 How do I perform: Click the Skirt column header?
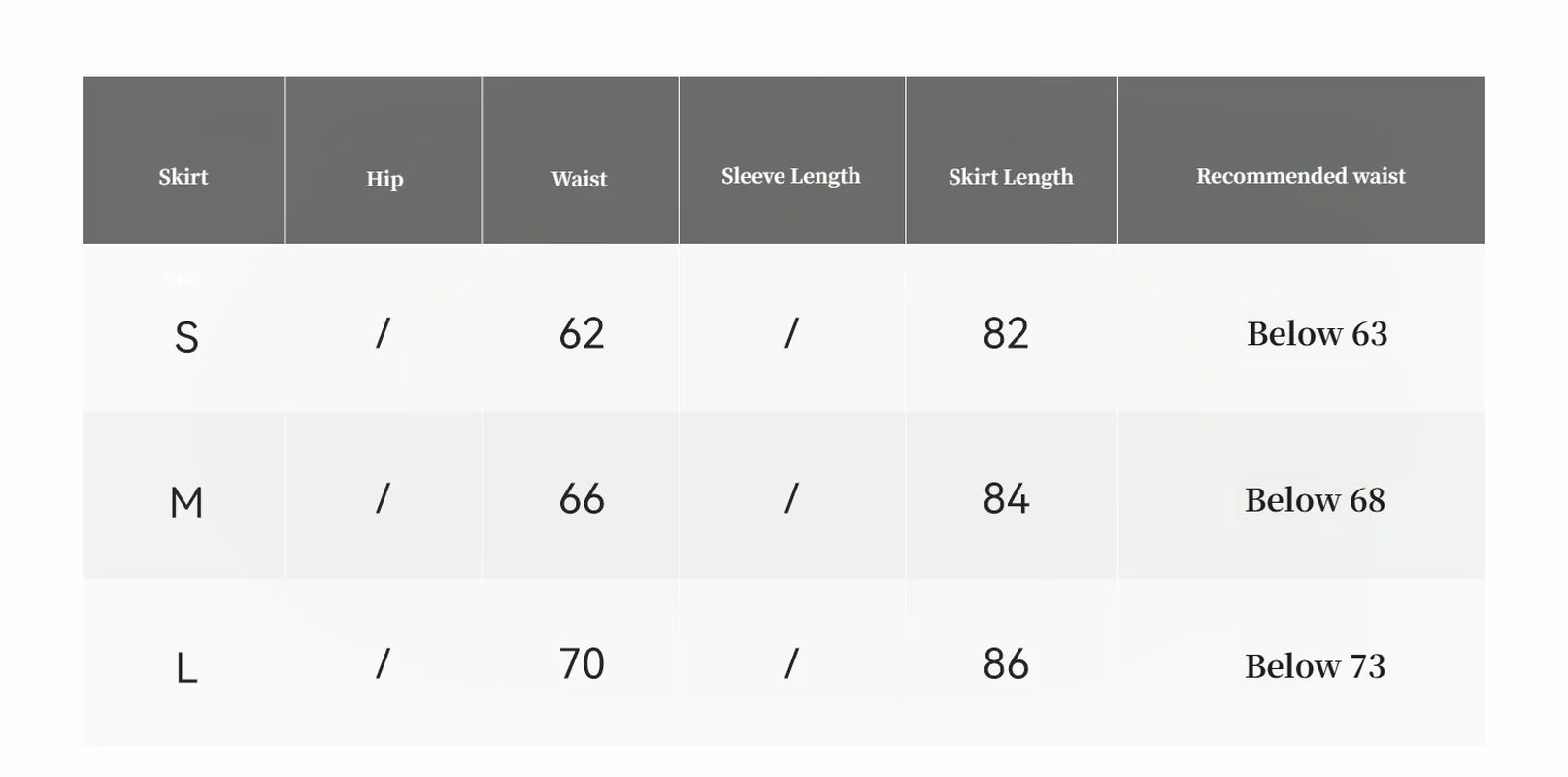tap(183, 177)
